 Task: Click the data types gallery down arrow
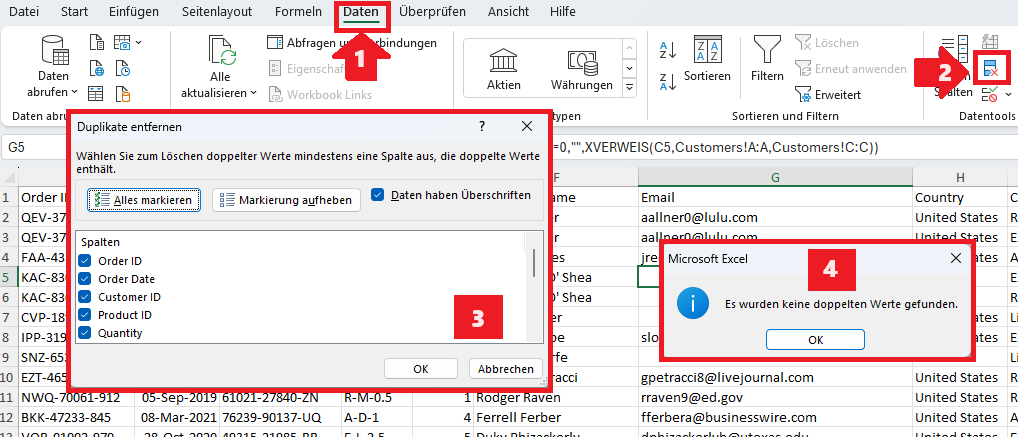click(629, 68)
